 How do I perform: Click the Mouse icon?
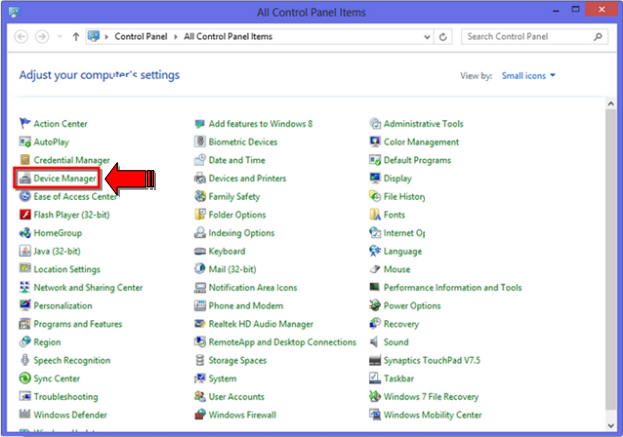coord(375,269)
